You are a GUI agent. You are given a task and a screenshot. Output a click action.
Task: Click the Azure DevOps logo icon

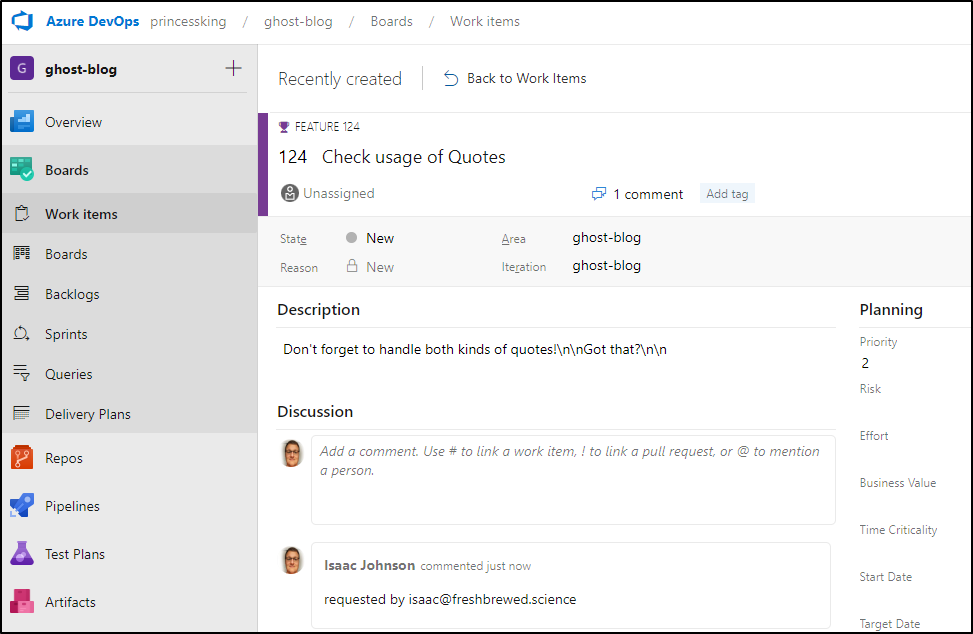tap(22, 21)
